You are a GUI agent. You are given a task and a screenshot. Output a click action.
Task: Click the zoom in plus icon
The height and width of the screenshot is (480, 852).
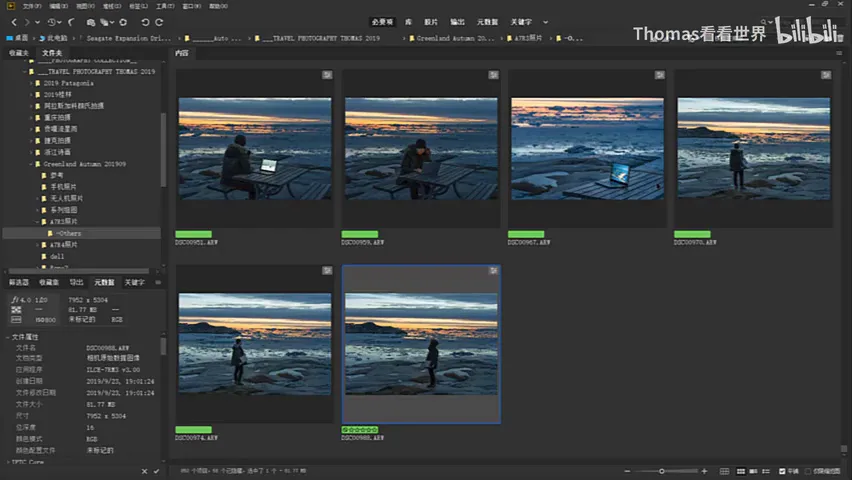(705, 471)
